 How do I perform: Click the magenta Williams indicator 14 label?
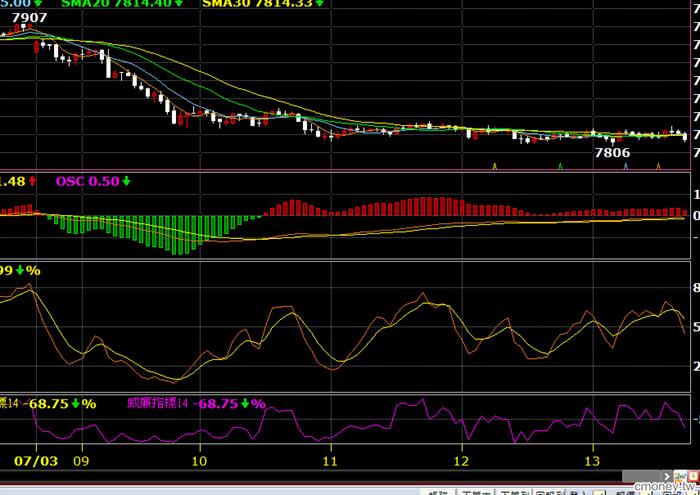pos(157,403)
